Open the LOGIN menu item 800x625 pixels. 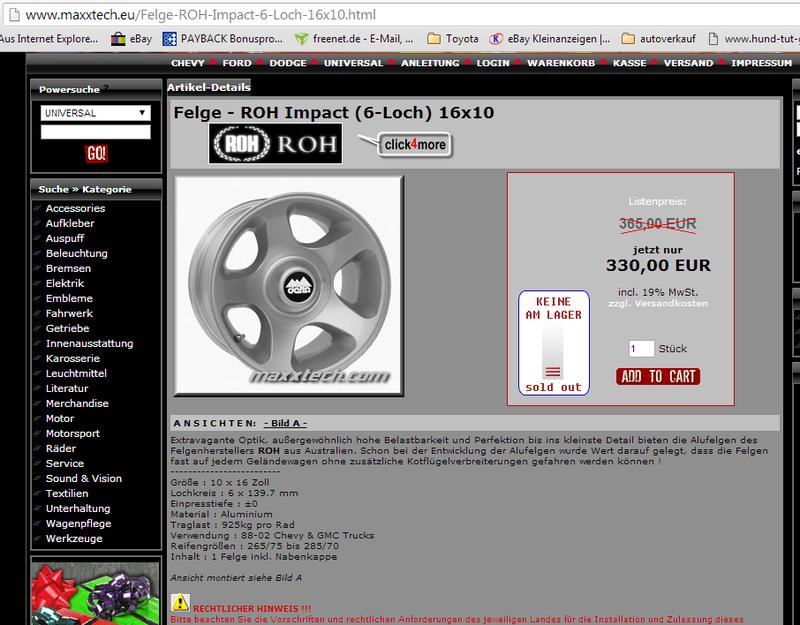pyautogui.click(x=493, y=63)
